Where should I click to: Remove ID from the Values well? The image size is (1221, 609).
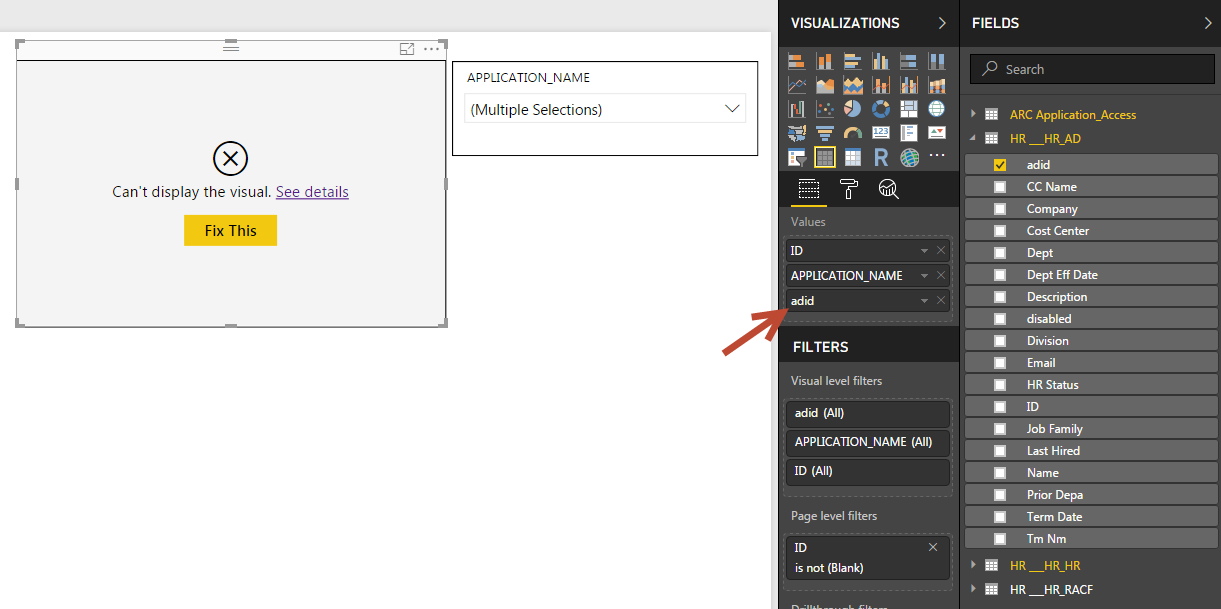pyautogui.click(x=941, y=251)
